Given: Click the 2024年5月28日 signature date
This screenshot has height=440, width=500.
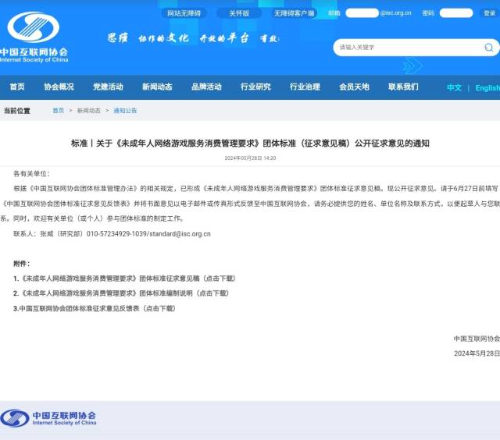Looking at the screenshot, I should tap(477, 353).
